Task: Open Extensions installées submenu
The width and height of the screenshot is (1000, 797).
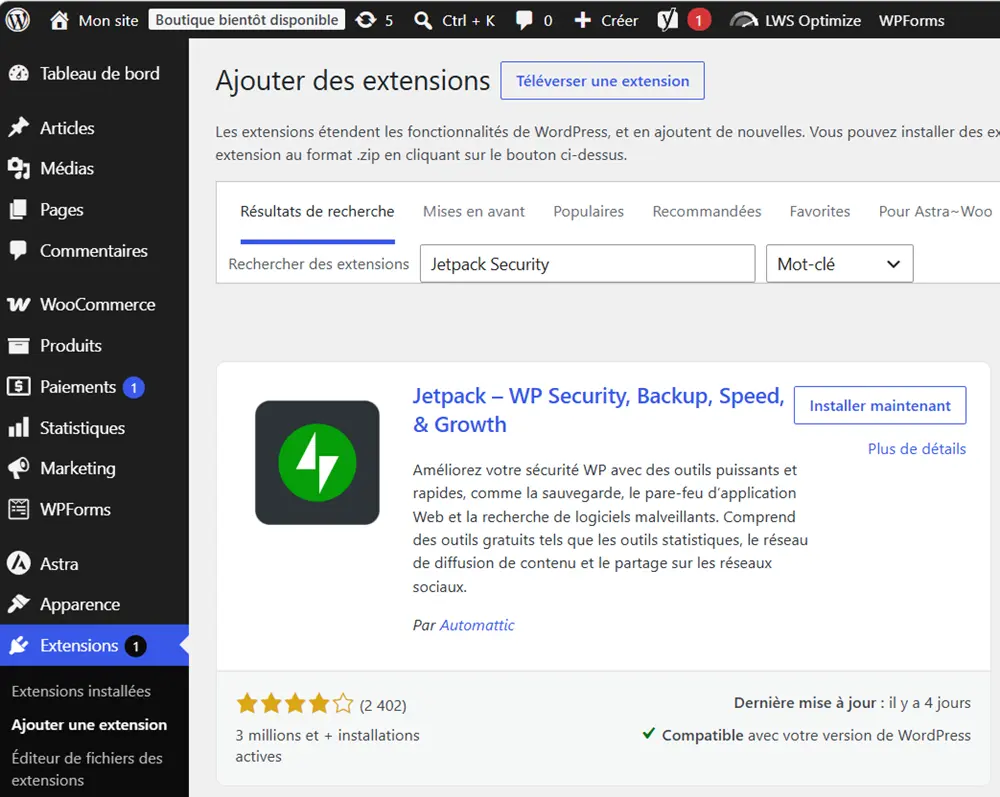Action: [x=81, y=691]
